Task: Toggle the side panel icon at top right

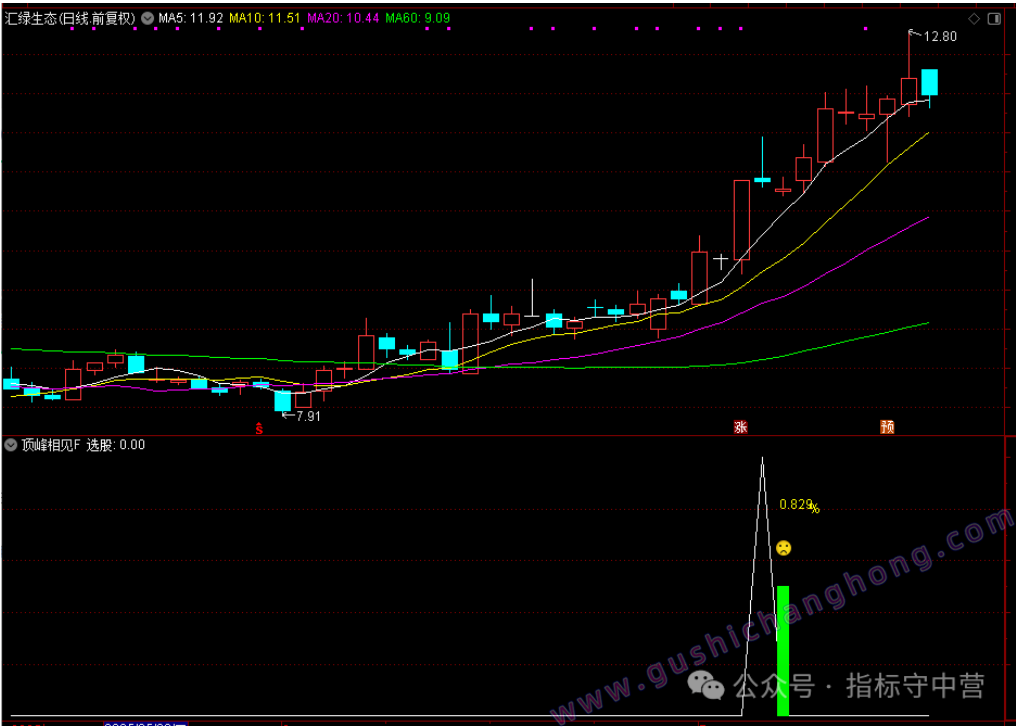Action: tap(994, 19)
